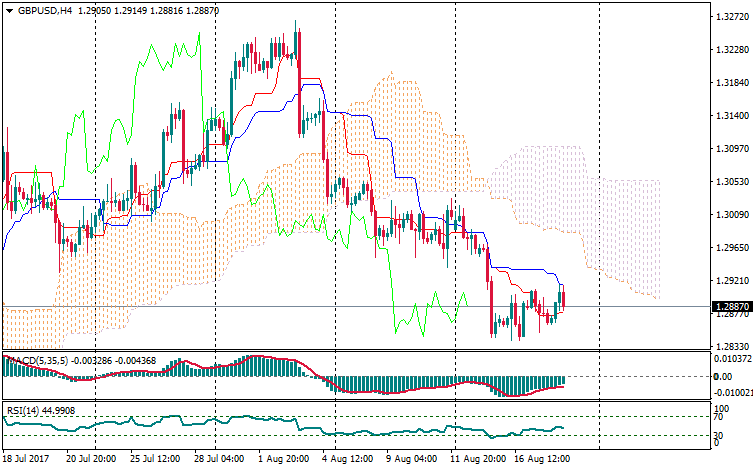Click the current price tag 1.28870

(x=731, y=306)
